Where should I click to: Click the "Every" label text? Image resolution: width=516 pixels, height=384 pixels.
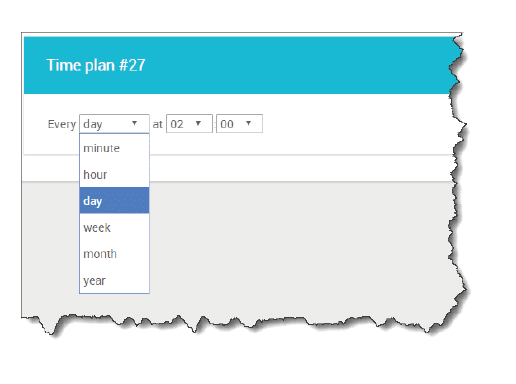pyautogui.click(x=62, y=124)
